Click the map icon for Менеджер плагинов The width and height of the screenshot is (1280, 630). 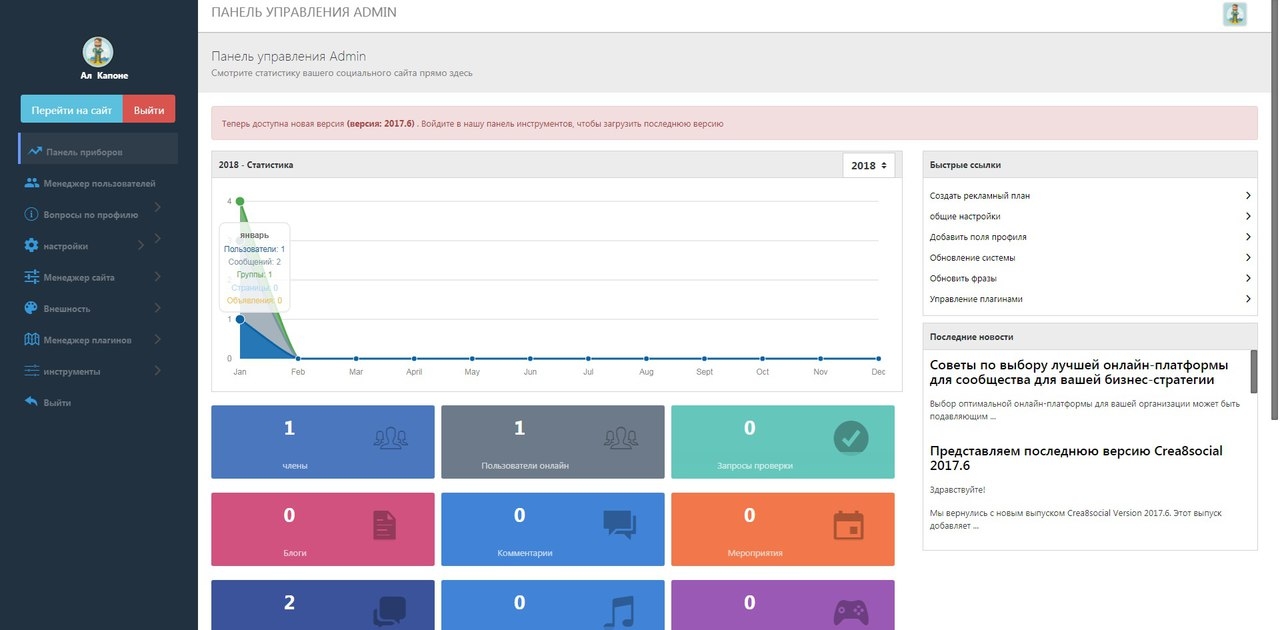click(x=32, y=339)
